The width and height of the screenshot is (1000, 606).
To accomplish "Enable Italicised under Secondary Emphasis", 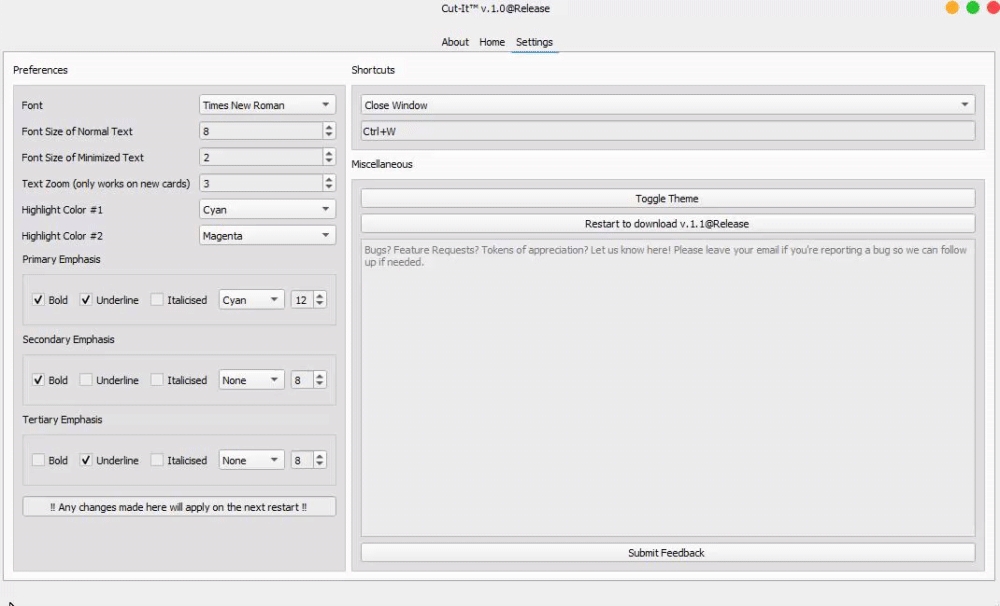I will click(157, 380).
